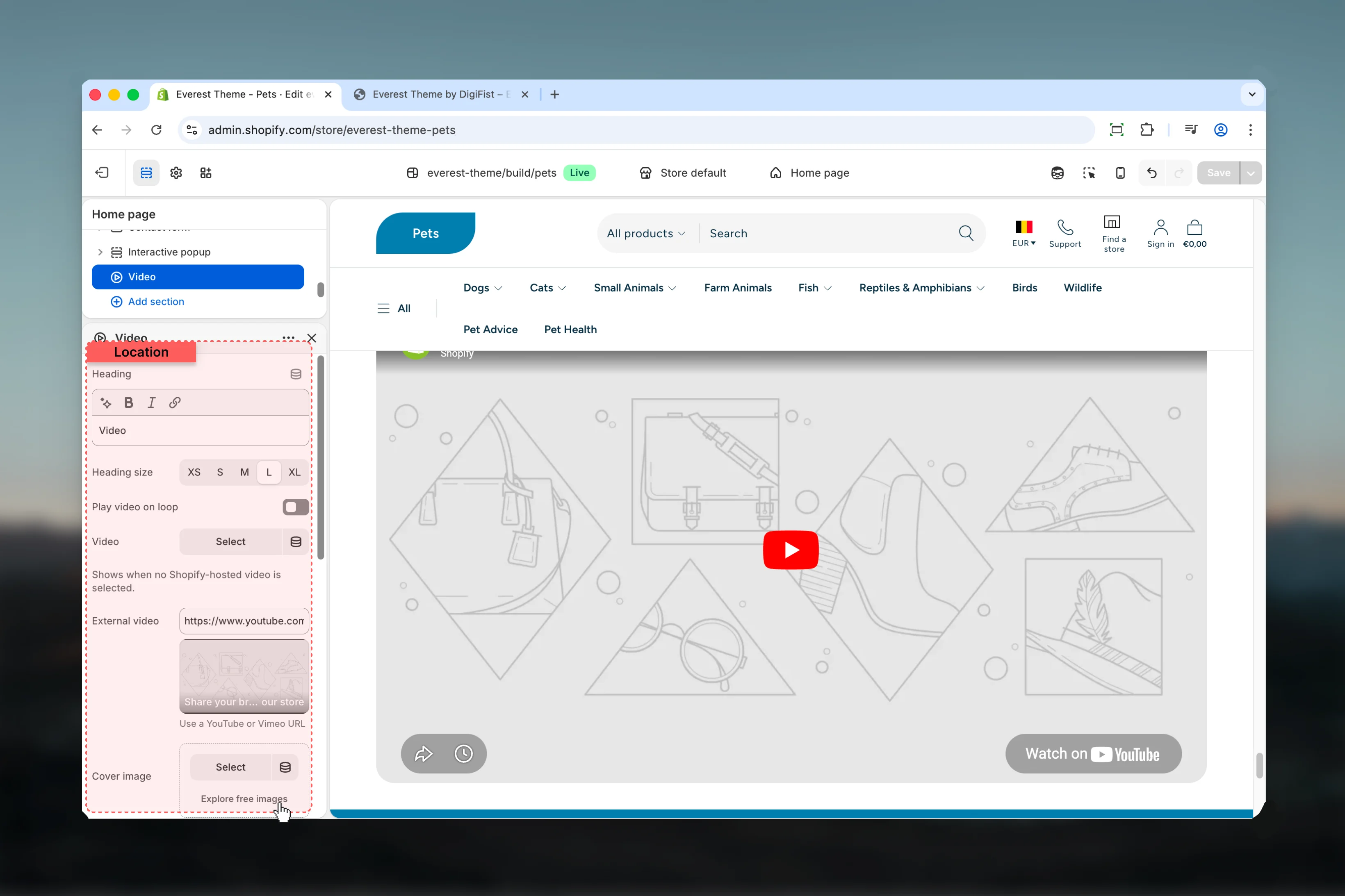Open the EUR currency selector

[1024, 233]
